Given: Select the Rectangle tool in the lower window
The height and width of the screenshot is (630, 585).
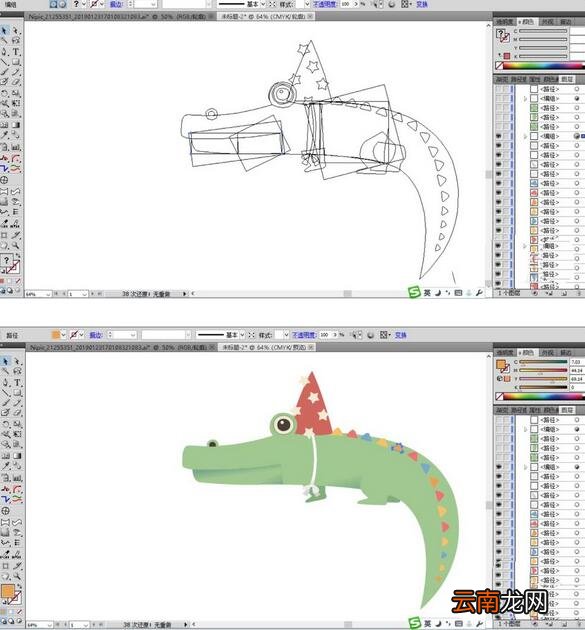Looking at the screenshot, I should (17, 393).
